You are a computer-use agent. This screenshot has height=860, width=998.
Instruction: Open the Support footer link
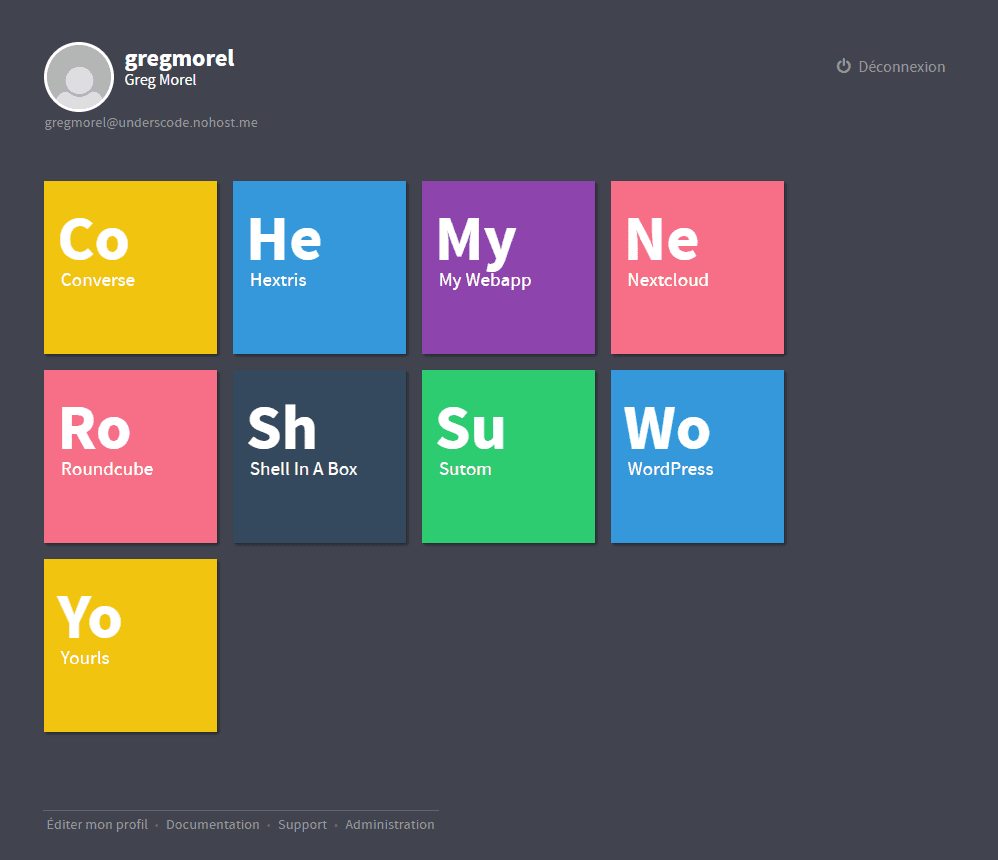tap(302, 824)
